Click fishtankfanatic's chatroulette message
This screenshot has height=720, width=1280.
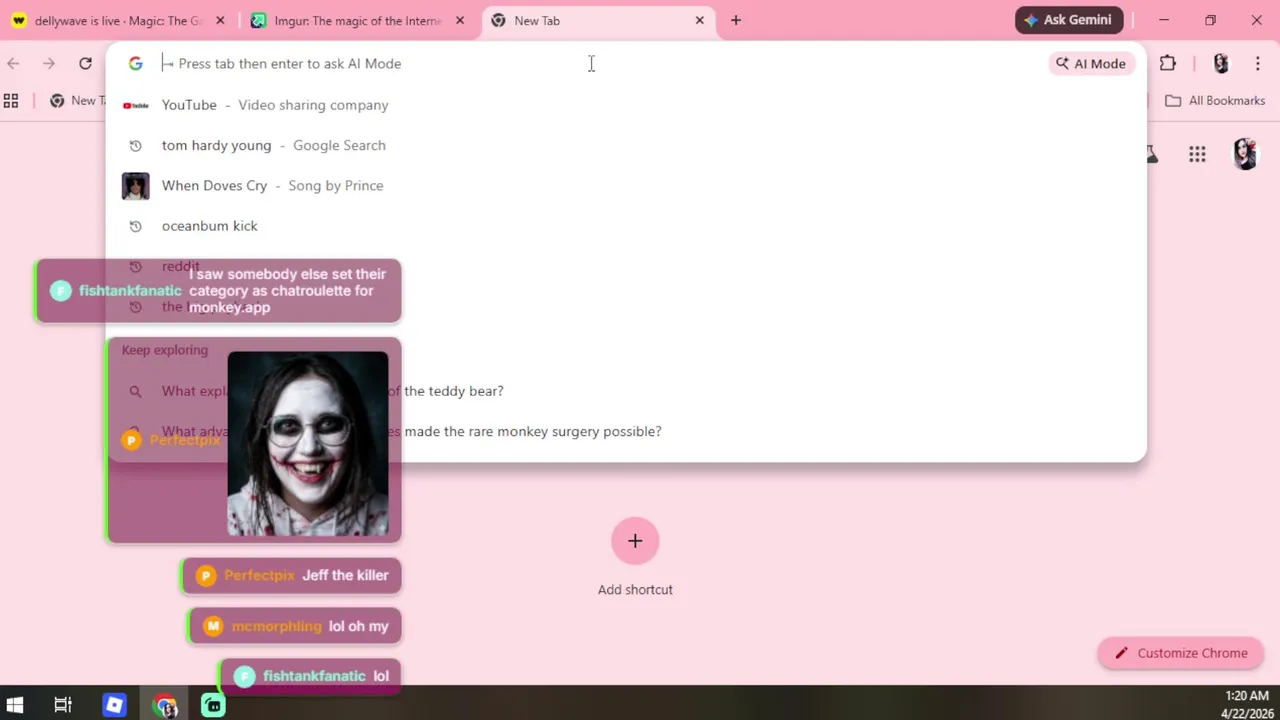coord(218,291)
